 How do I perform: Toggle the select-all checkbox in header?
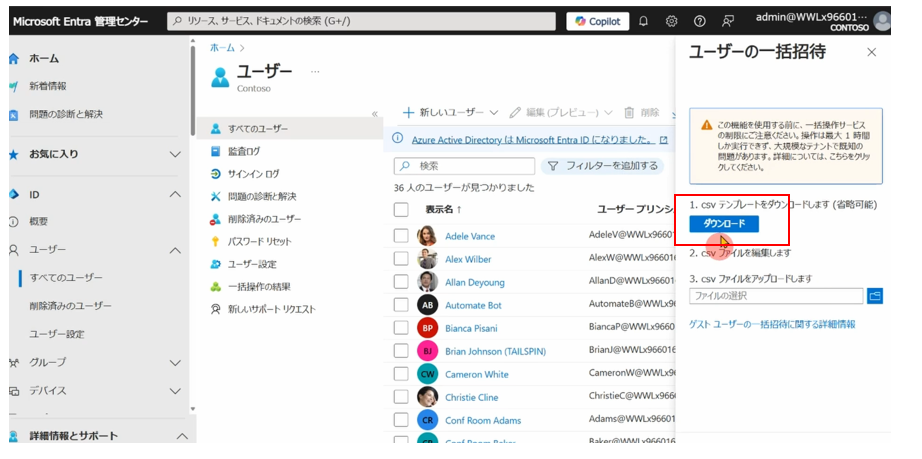pyautogui.click(x=401, y=210)
